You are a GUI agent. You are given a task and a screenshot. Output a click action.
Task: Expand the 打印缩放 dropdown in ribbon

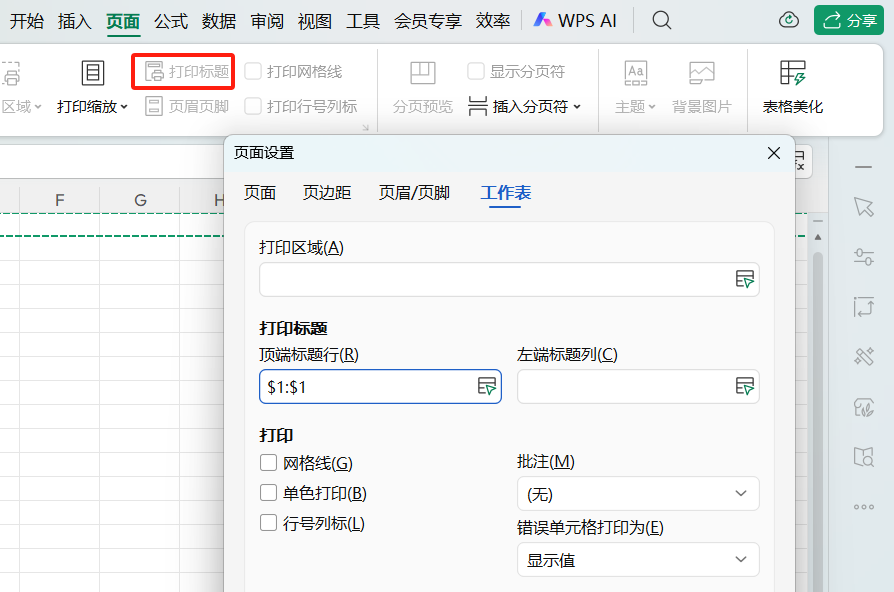pyautogui.click(x=92, y=106)
